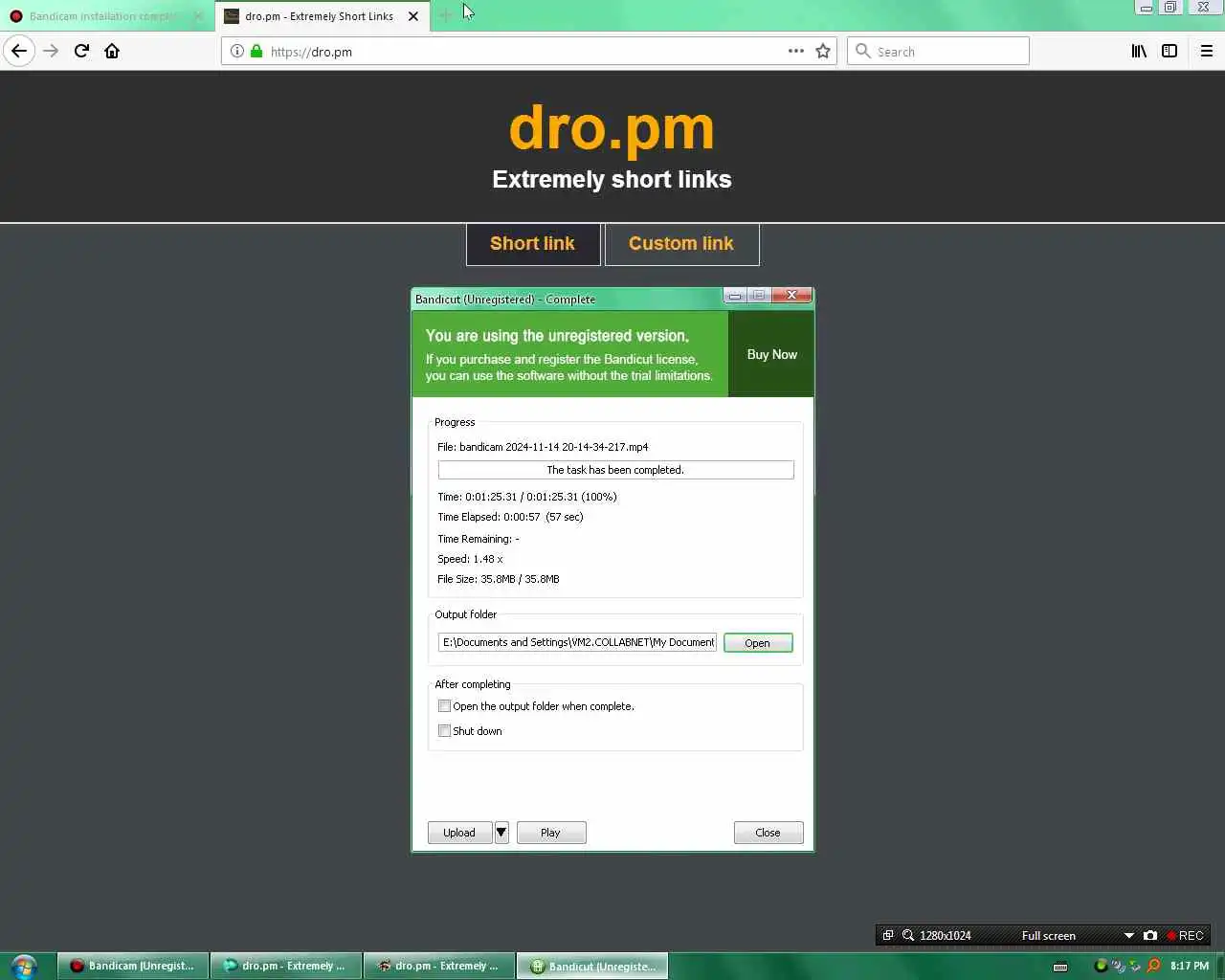
Task: Click the Bandicam window mode icon
Action: click(x=888, y=935)
